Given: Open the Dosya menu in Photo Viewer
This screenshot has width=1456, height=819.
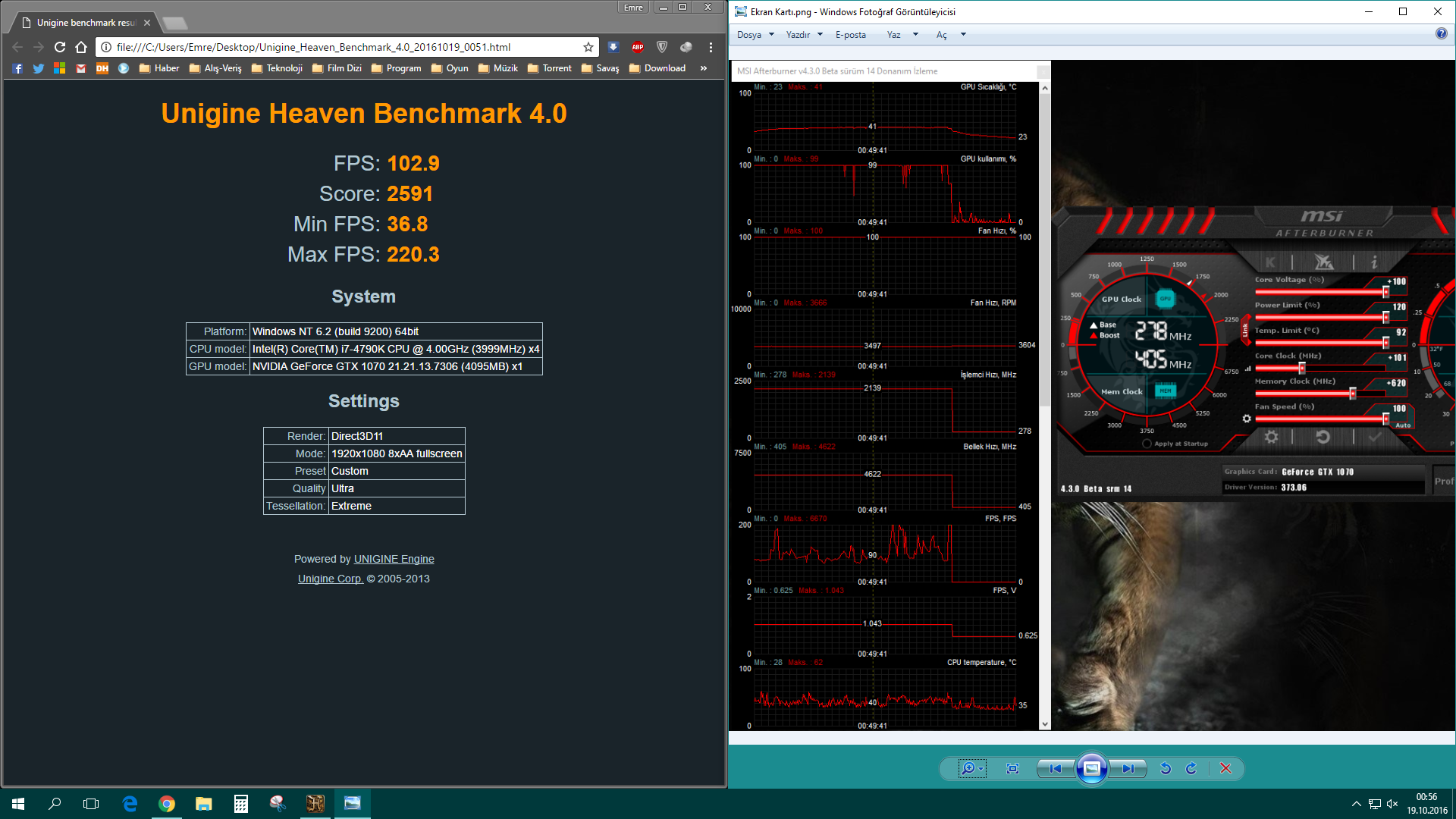Looking at the screenshot, I should [755, 35].
